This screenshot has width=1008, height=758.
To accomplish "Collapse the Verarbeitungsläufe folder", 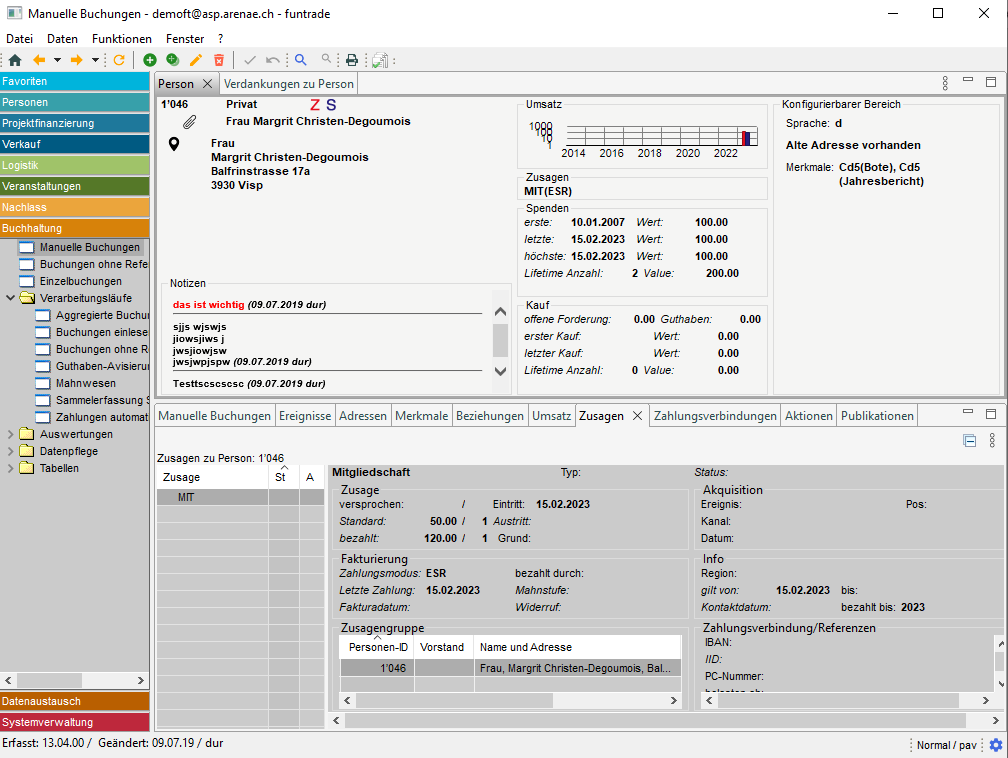I will tap(11, 298).
